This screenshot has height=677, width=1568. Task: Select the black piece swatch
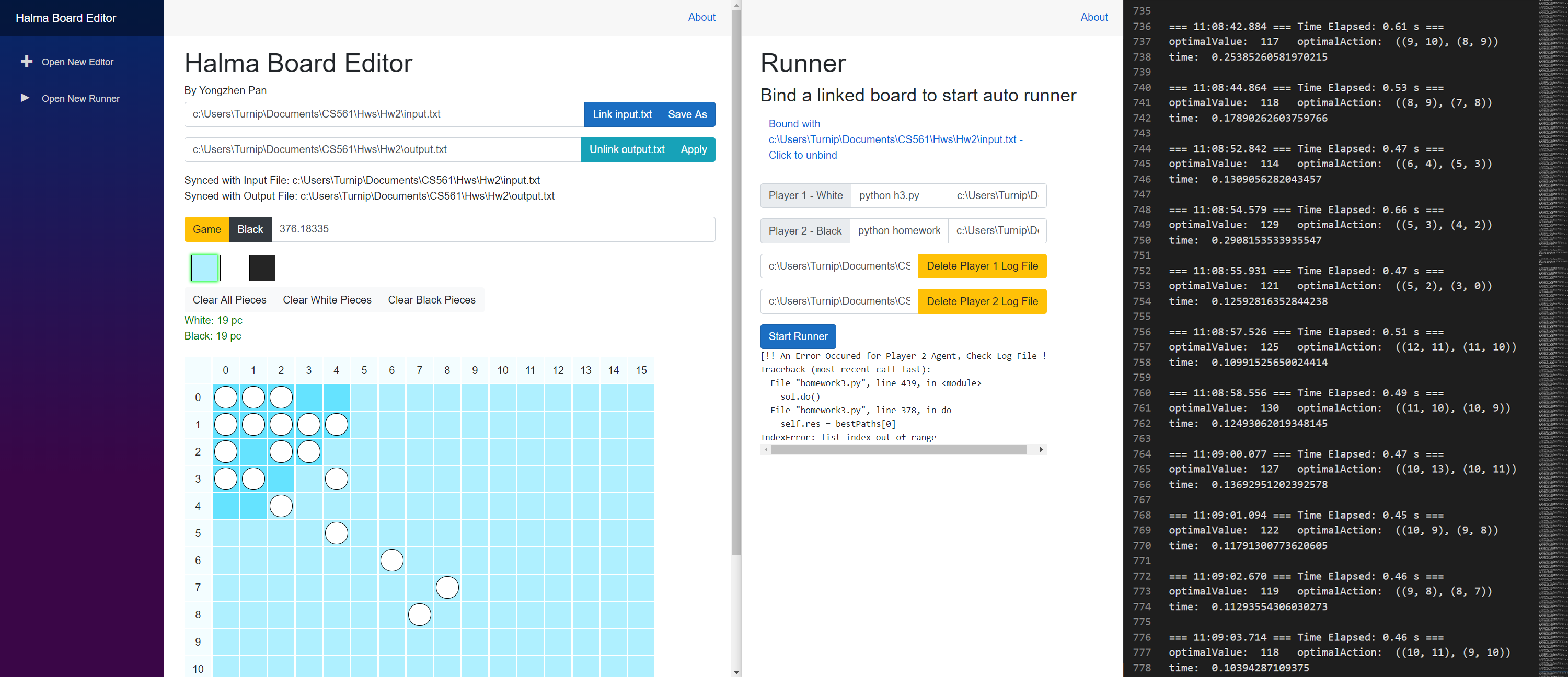tap(262, 267)
